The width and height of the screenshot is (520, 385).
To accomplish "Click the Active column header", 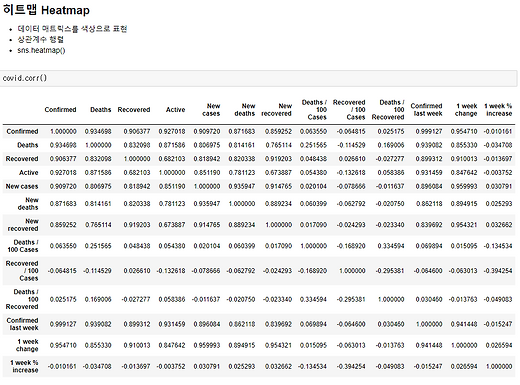I will [x=175, y=110].
